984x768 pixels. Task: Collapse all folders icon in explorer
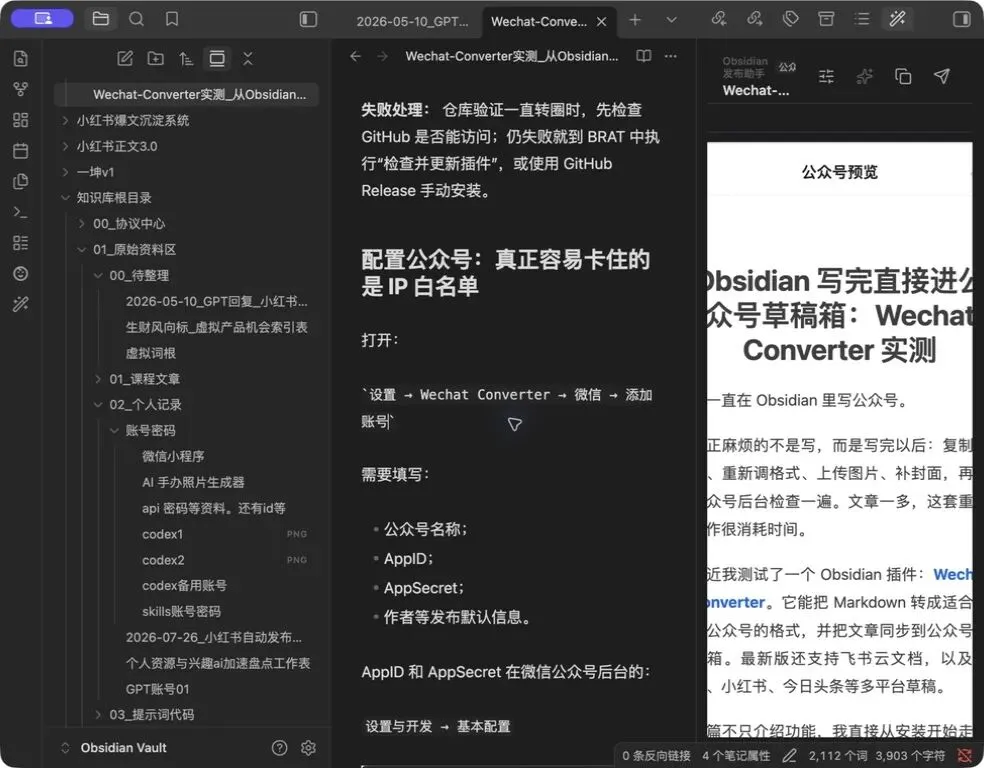(248, 58)
